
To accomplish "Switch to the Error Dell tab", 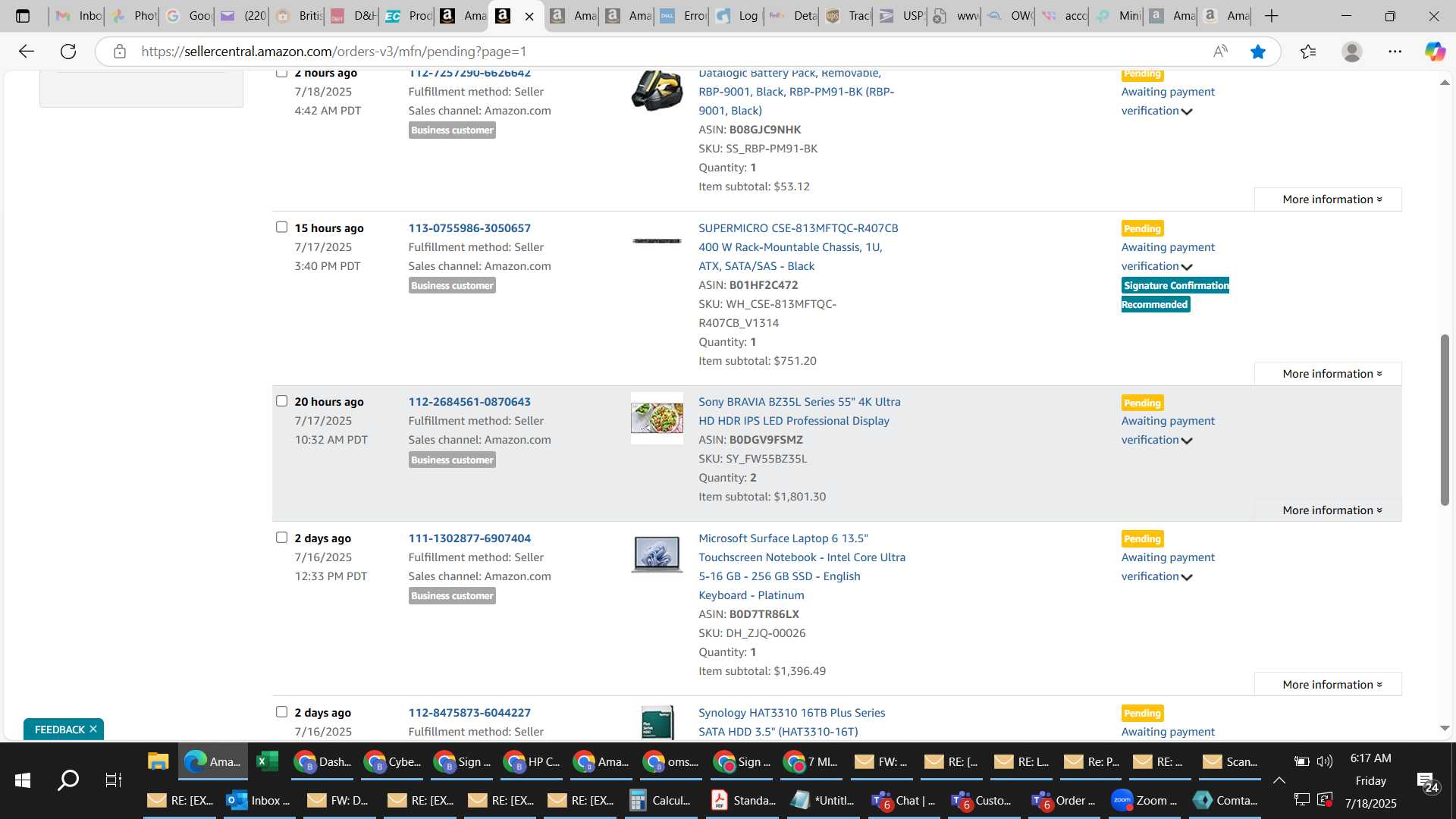I will point(682,16).
